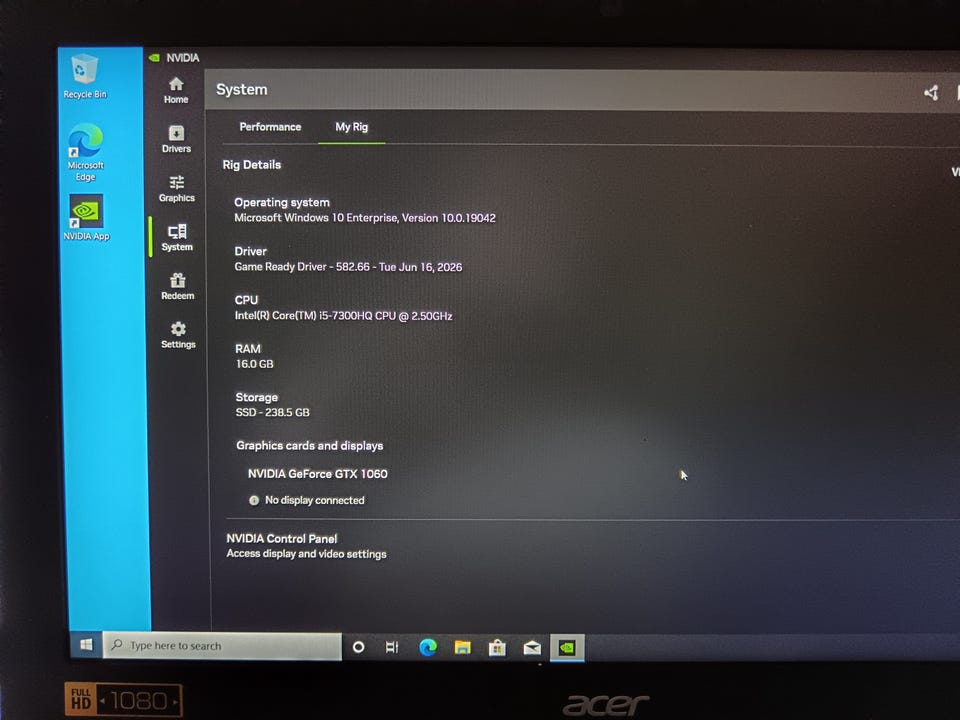The width and height of the screenshot is (960, 720).
Task: Open Microsoft Store from taskbar
Action: pyautogui.click(x=497, y=648)
